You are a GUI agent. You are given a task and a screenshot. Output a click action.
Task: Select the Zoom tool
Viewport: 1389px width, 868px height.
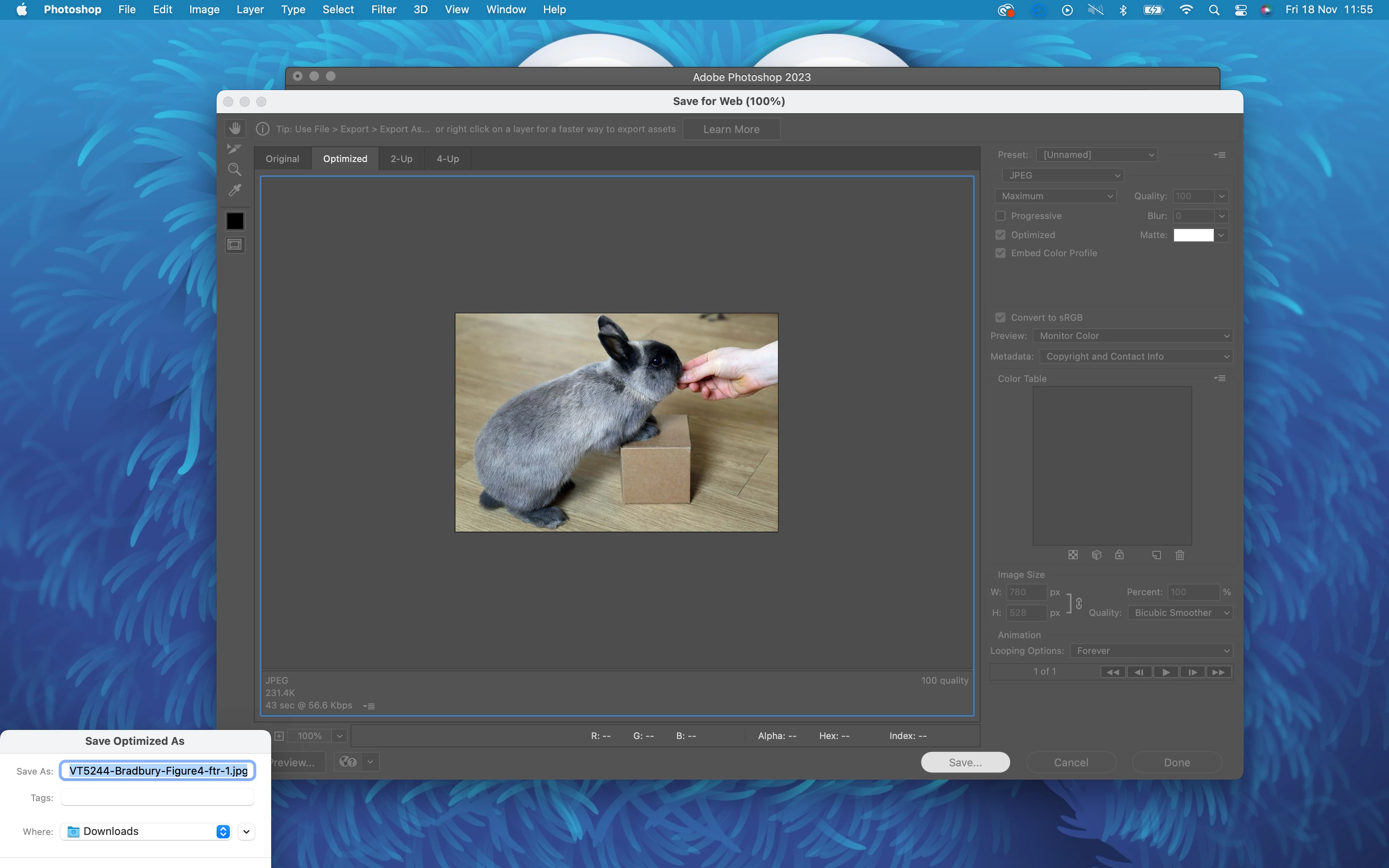coord(234,170)
